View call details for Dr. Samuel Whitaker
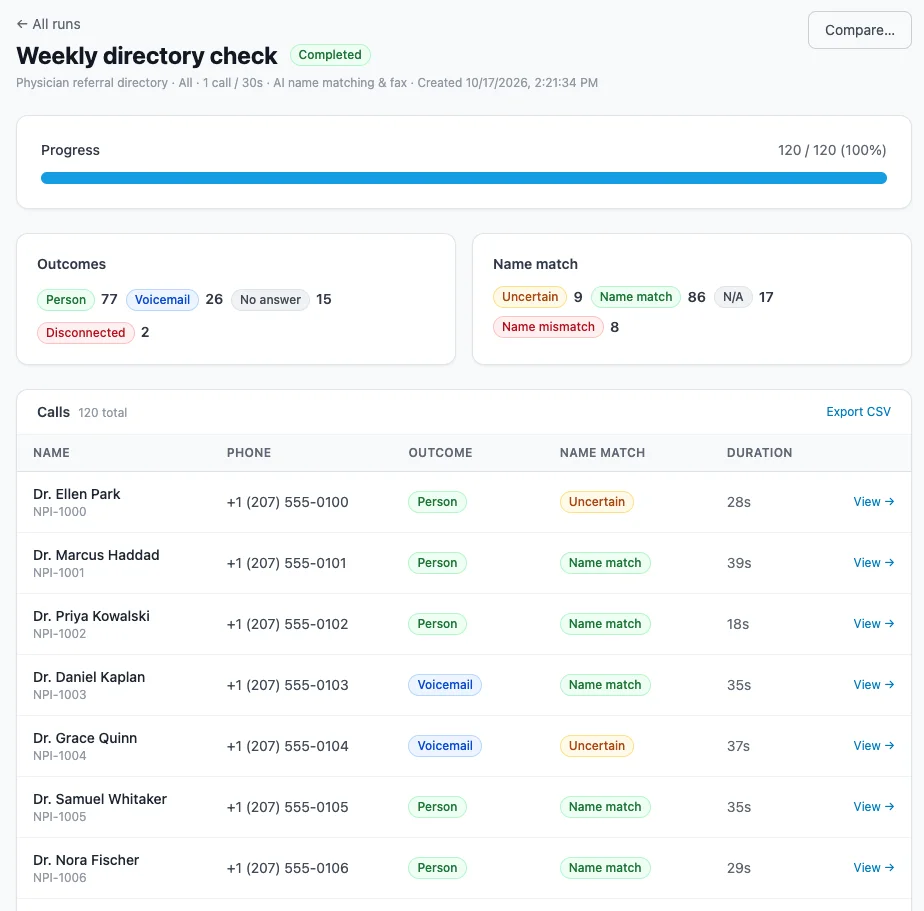Screen dimensions: 924x911 [x=874, y=807]
